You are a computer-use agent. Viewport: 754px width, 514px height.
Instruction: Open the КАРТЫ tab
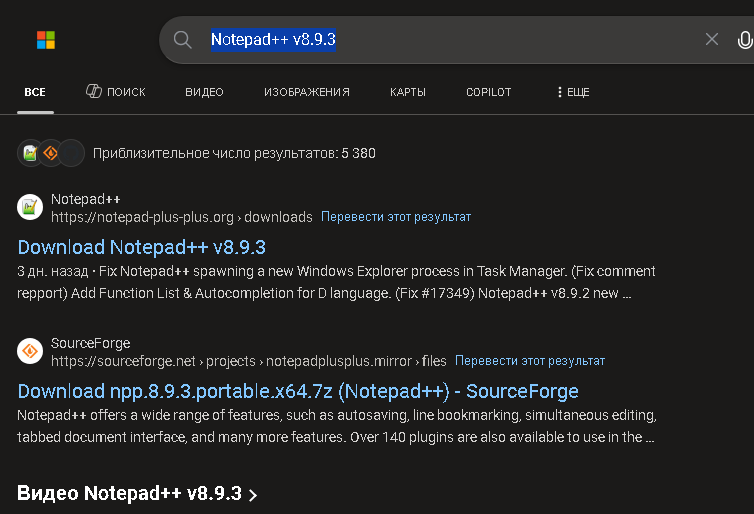tap(408, 92)
